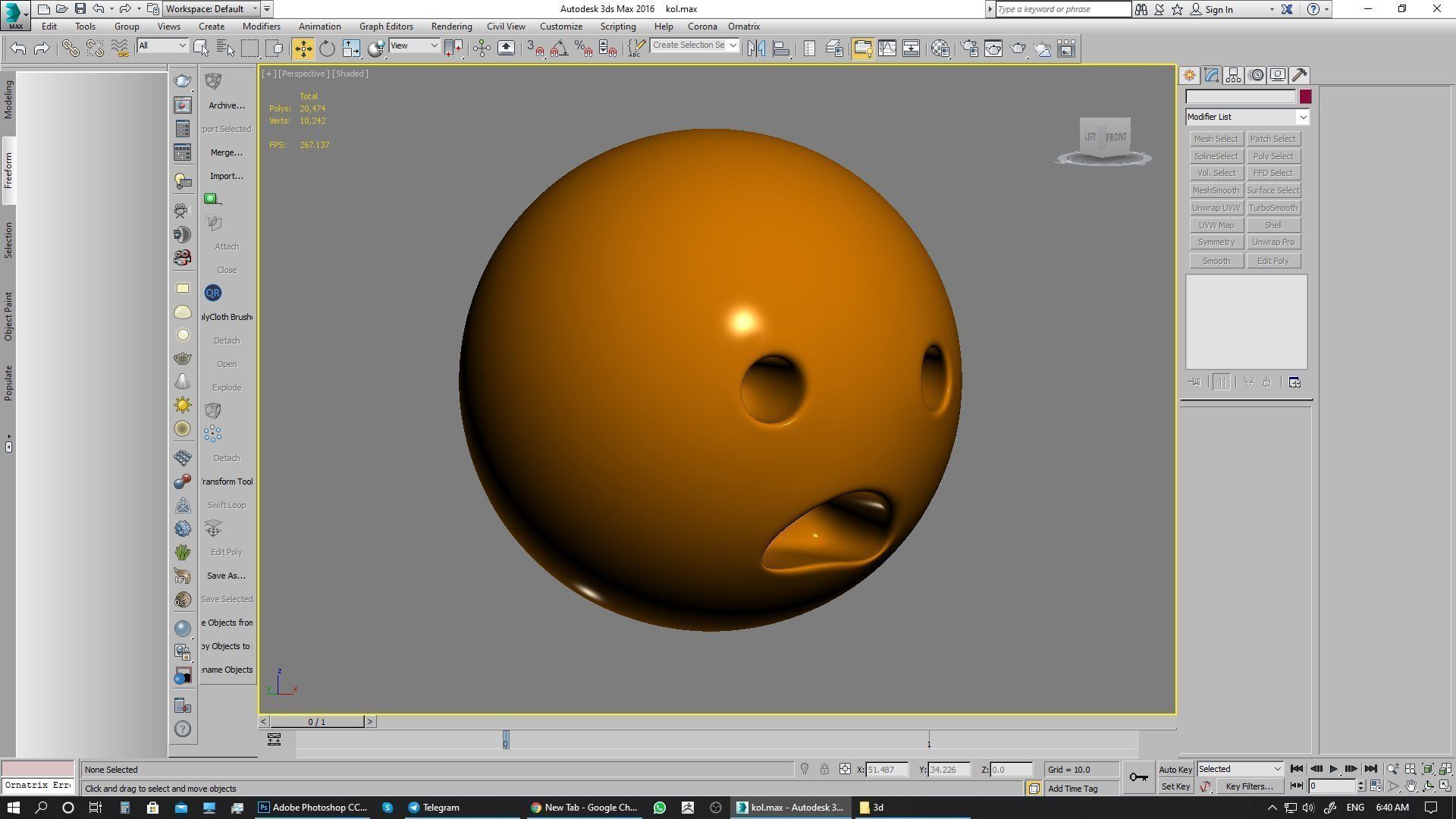Screen dimensions: 1456x819
Task: Open the Corona menu
Action: coord(702,27)
